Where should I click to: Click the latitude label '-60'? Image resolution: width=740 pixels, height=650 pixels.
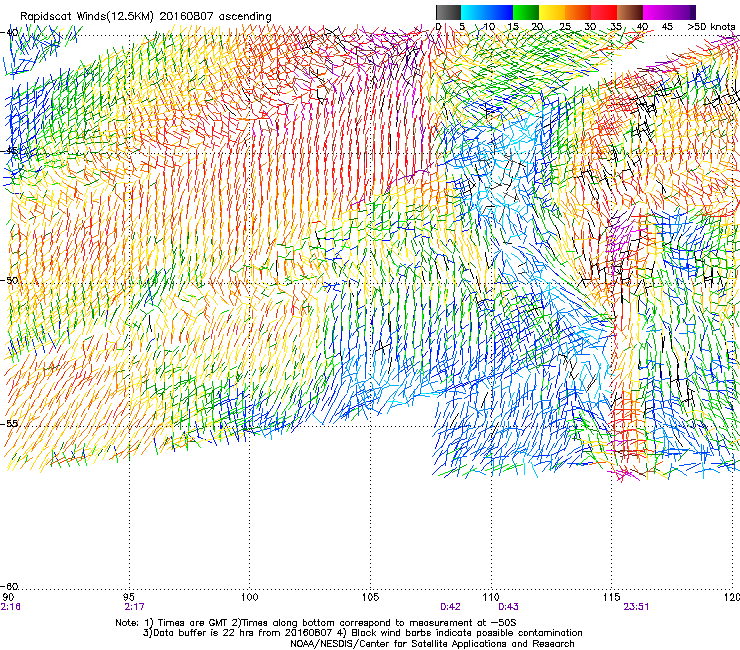(x=9, y=586)
